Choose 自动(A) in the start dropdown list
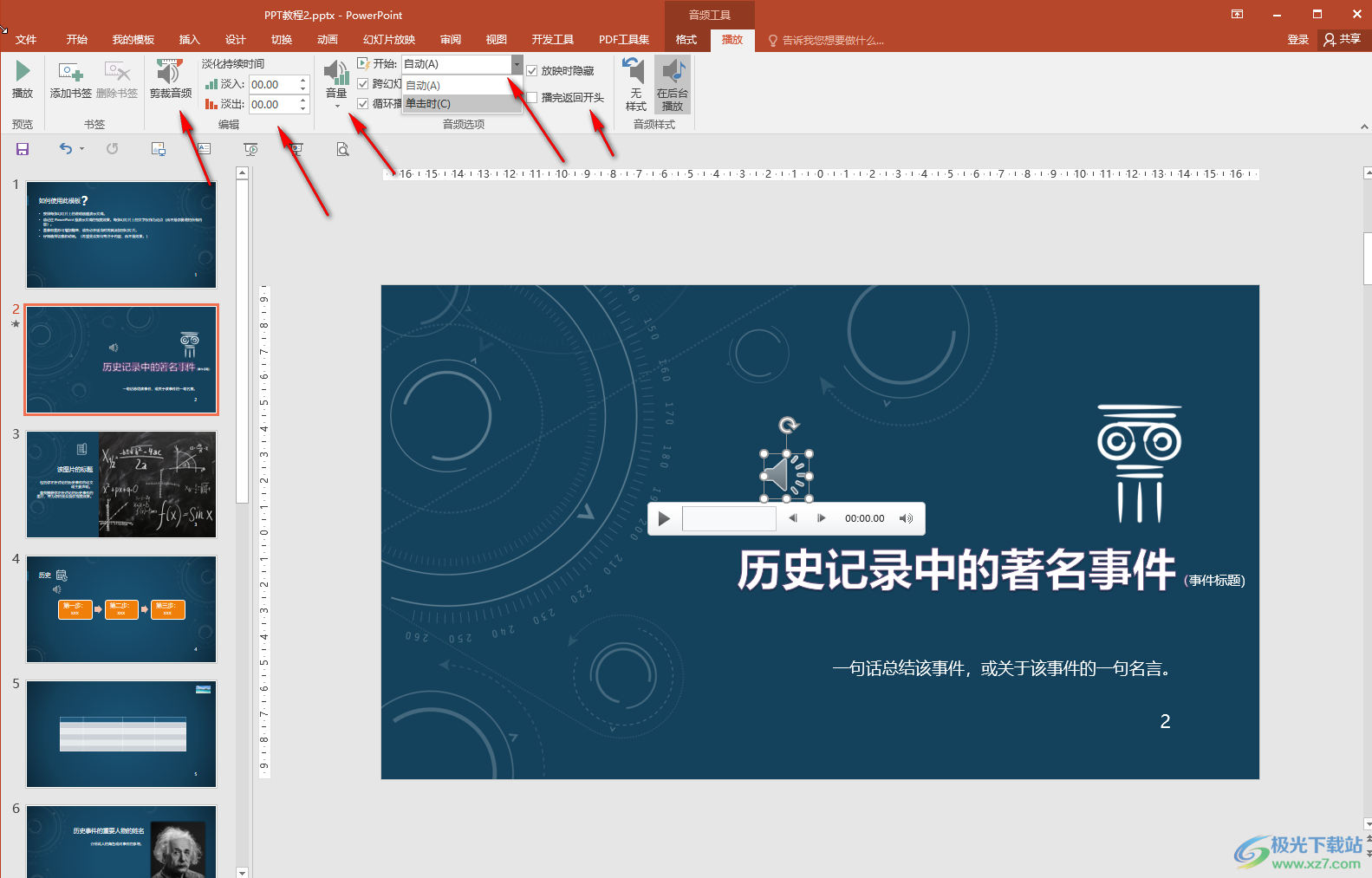Screen dimensions: 1372x878 [x=462, y=85]
